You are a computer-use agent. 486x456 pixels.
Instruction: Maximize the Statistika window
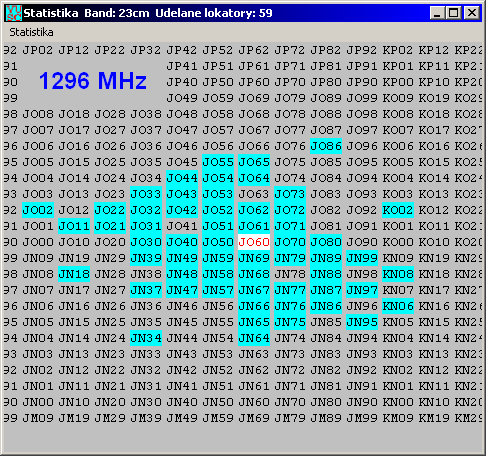click(x=454, y=13)
